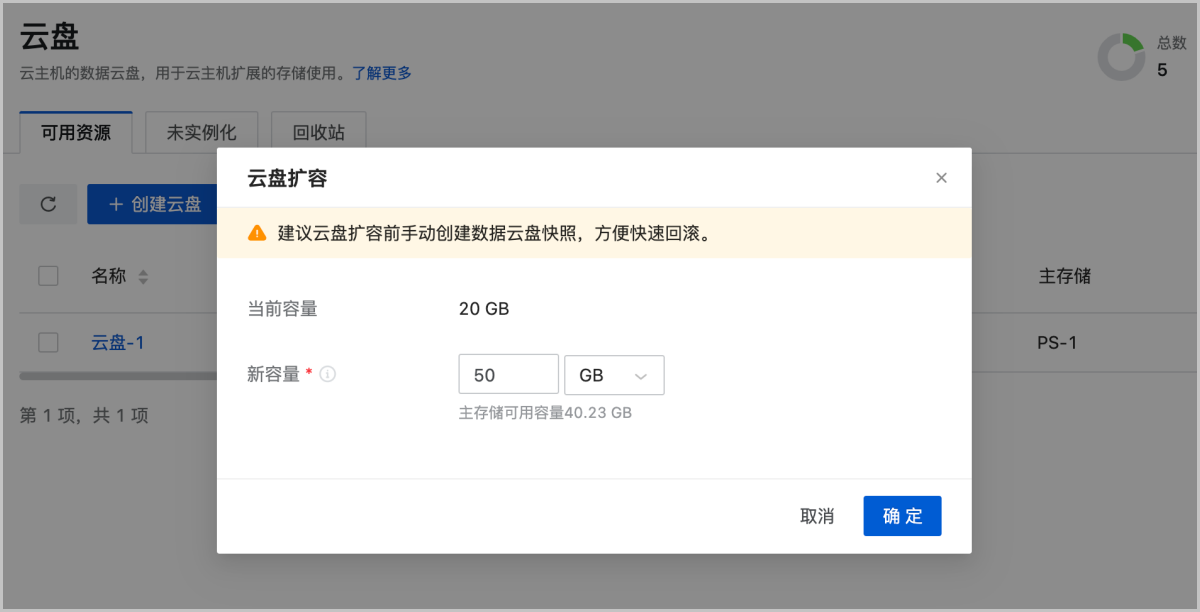Click the 取消 button
Viewport: 1200px width, 612px height.
[x=817, y=516]
